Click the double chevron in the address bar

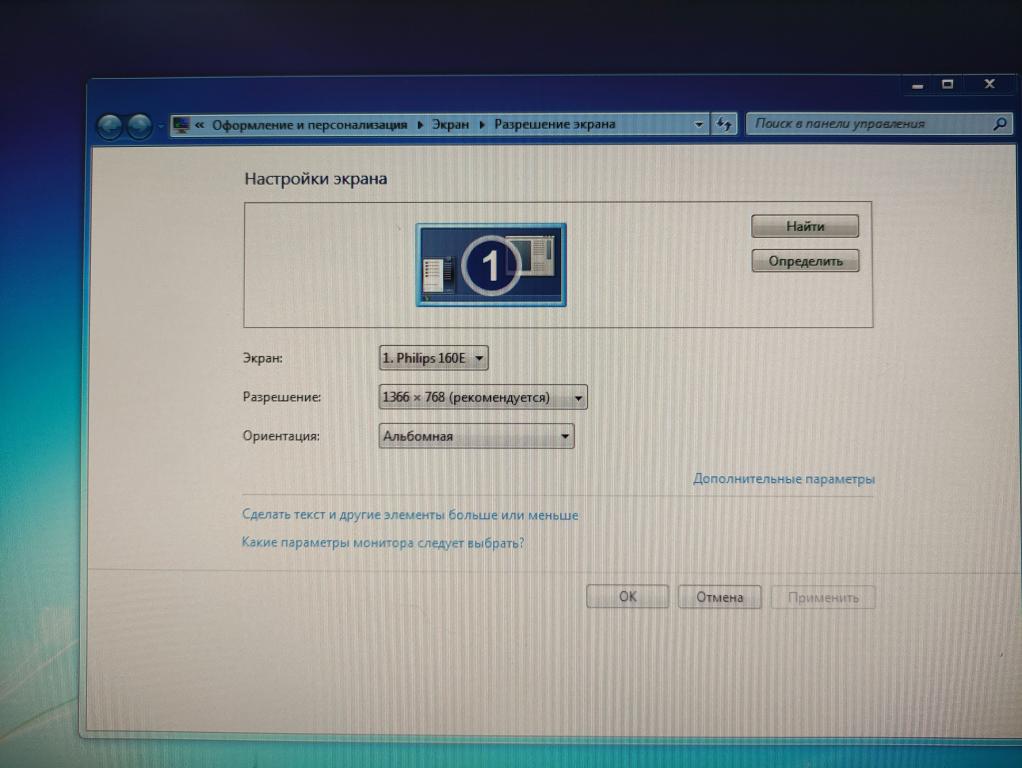pyautogui.click(x=199, y=125)
